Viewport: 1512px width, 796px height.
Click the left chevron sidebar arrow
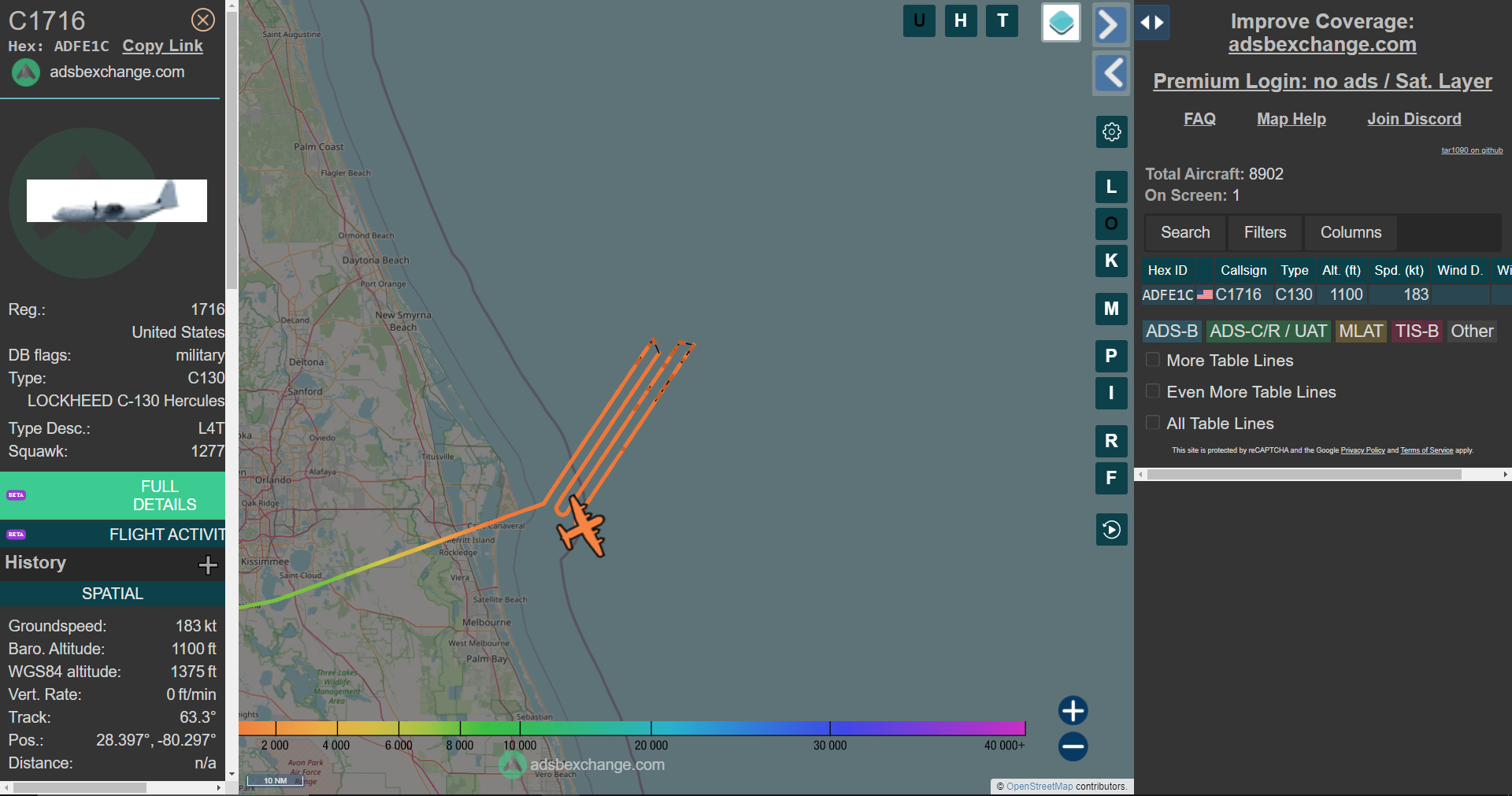pyautogui.click(x=1111, y=73)
